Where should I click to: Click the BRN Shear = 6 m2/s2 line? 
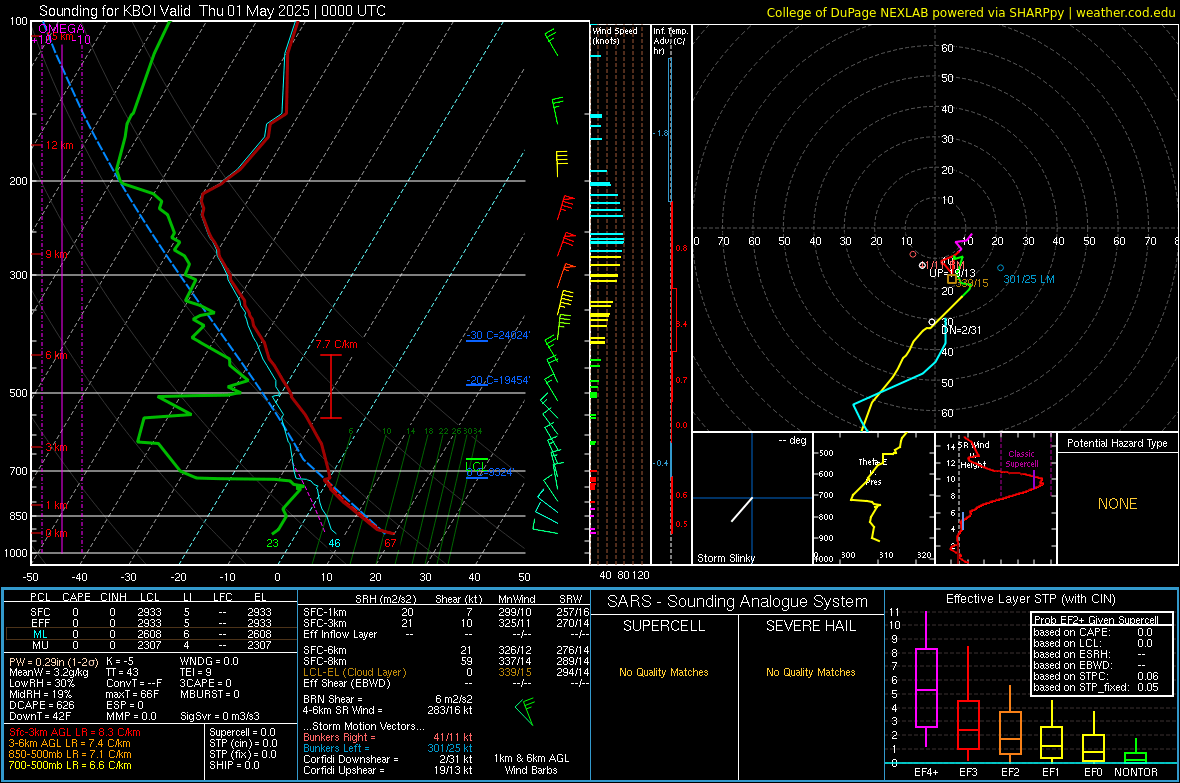[x=388, y=699]
